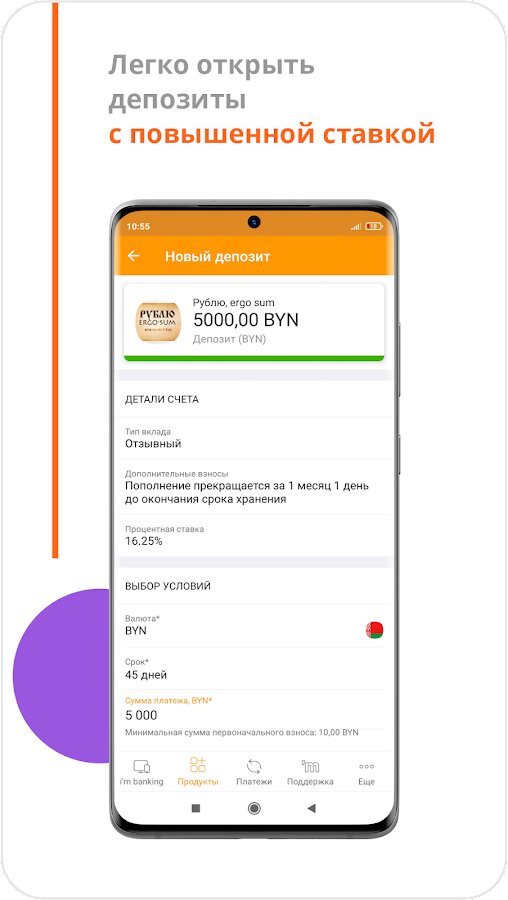Tap the Платежи tab label
The image size is (508, 900).
click(254, 782)
